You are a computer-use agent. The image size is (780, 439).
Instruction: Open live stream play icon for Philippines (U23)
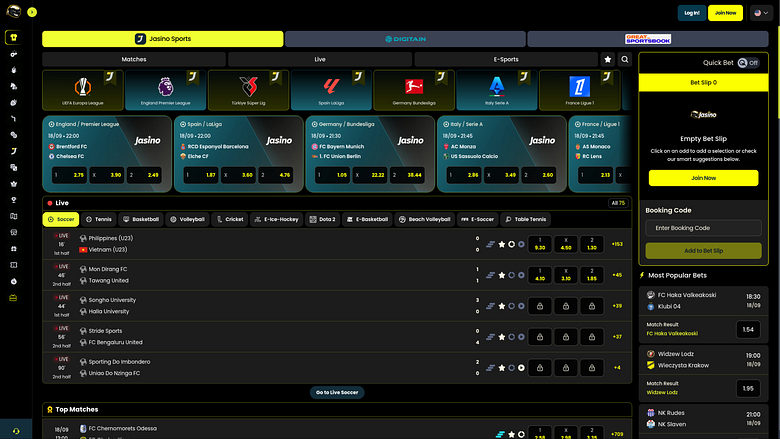[521, 244]
